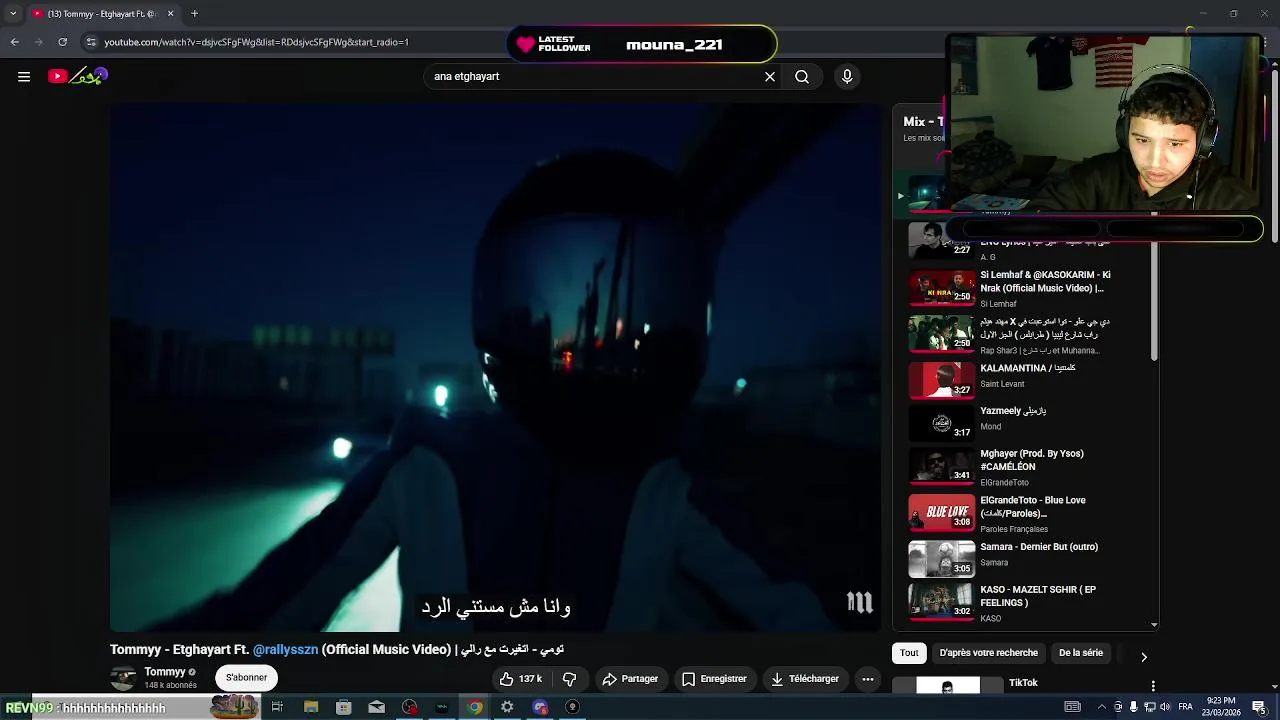Open Task View on the taskbar
Viewport: 1280px width, 720px height.
277,707
